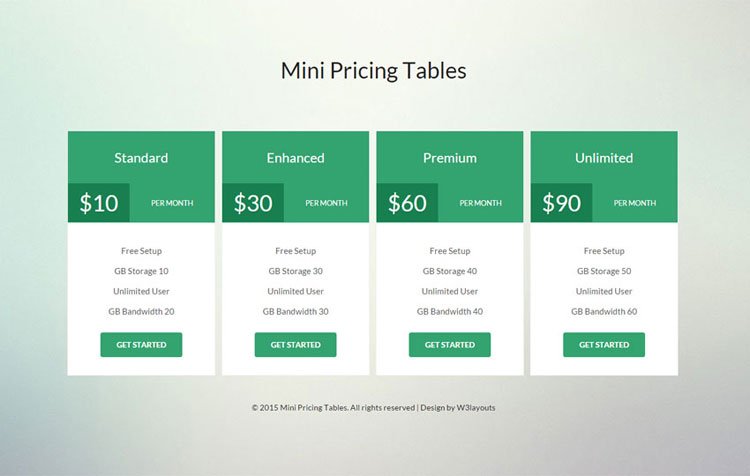Image resolution: width=750 pixels, height=476 pixels.
Task: Click GB Bandwidth 30 in Enhanced
Action: [295, 311]
